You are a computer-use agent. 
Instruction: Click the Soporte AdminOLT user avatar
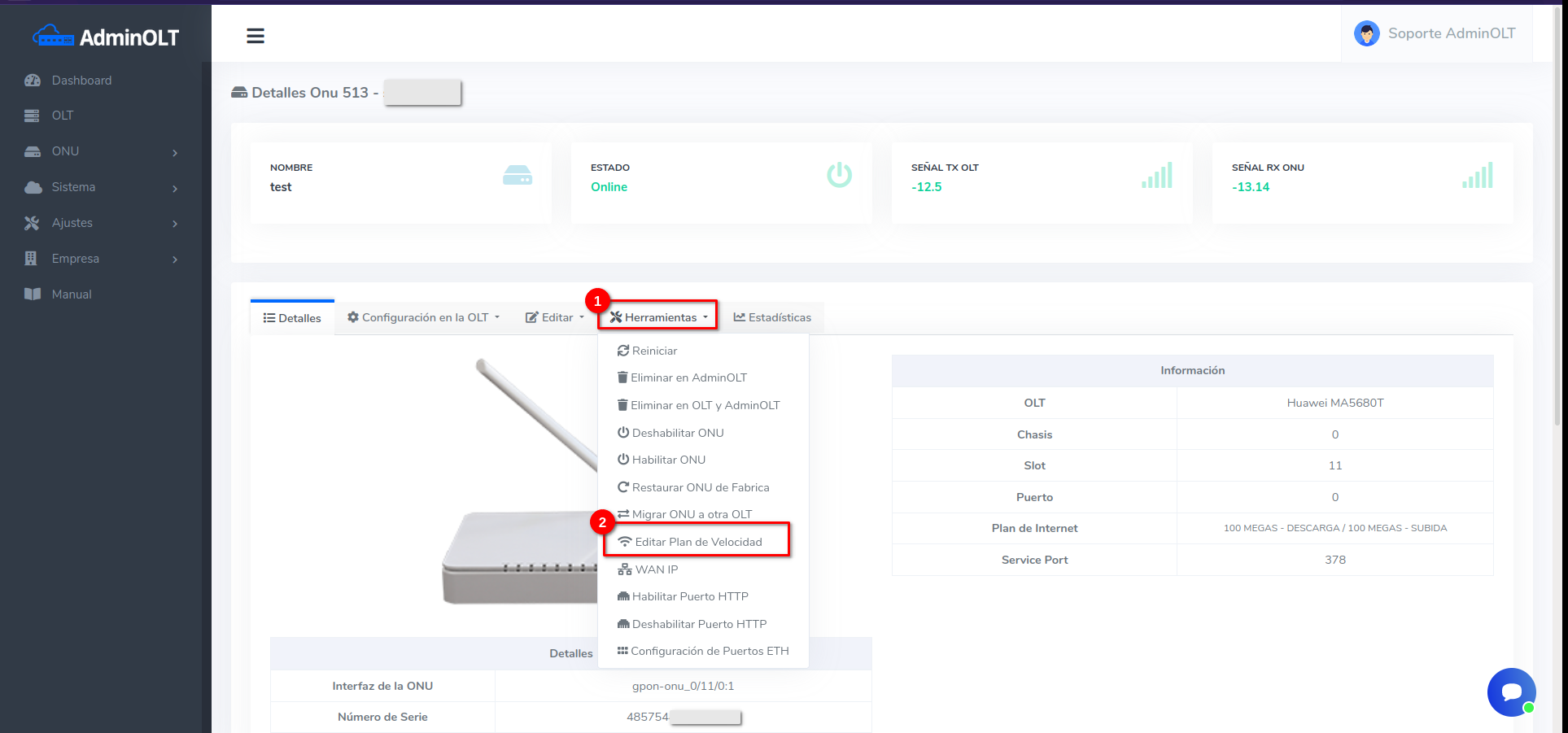[x=1366, y=33]
